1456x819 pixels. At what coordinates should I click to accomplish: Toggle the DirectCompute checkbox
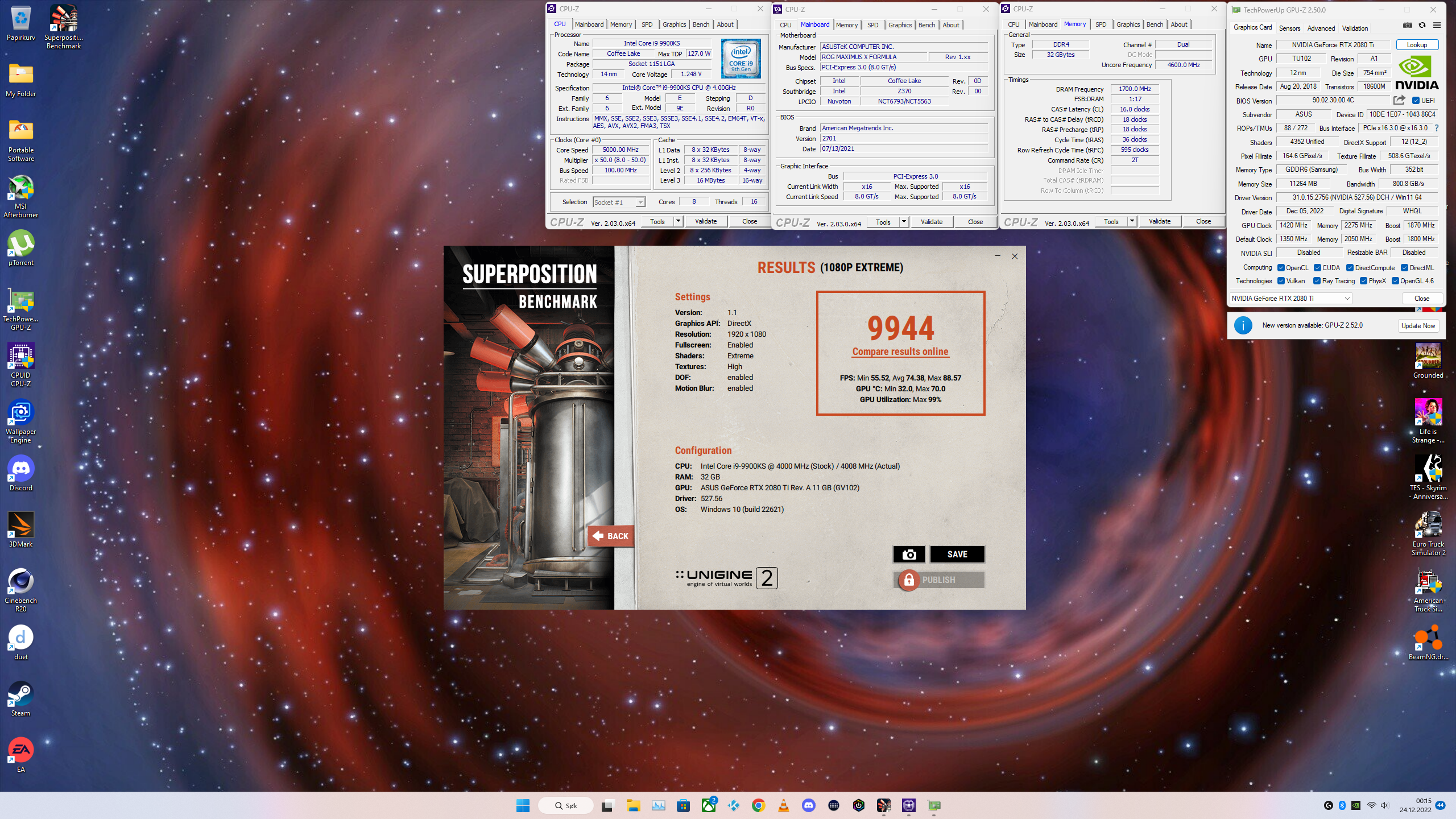pyautogui.click(x=1350, y=268)
